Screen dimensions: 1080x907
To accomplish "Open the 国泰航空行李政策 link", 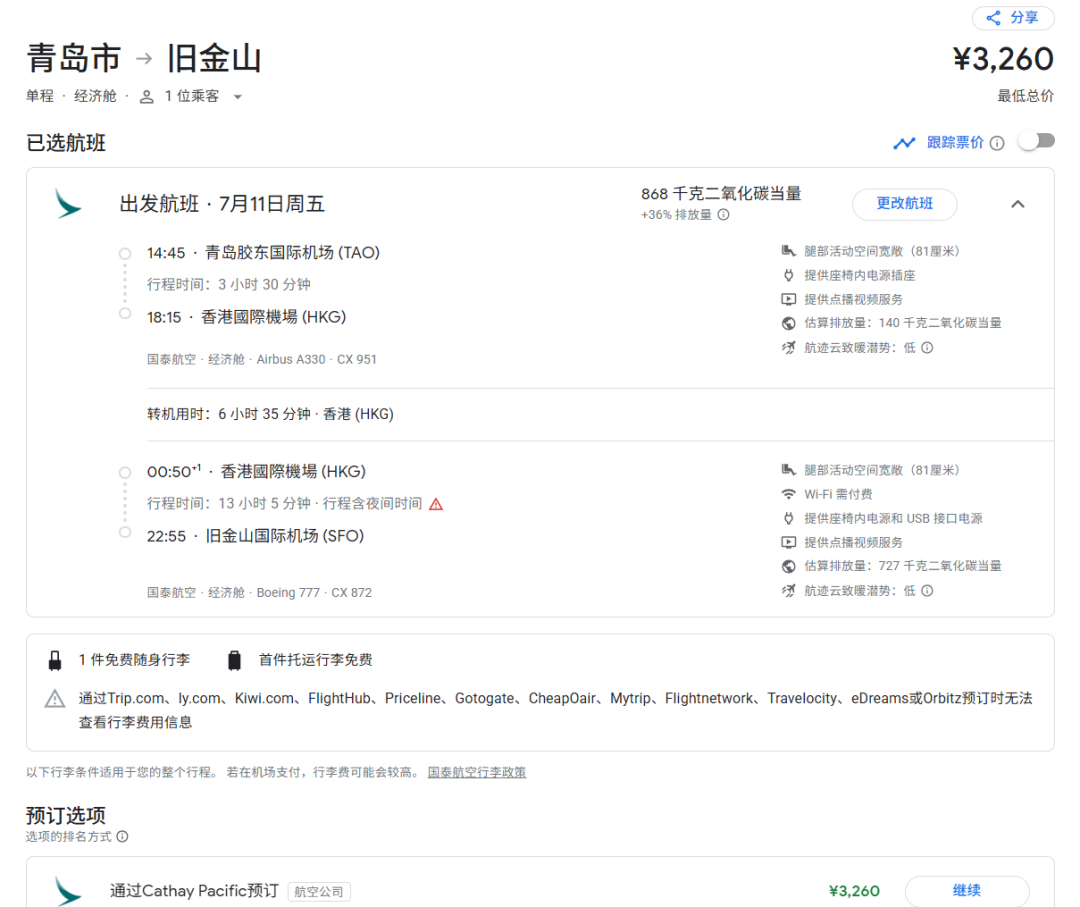I will (x=477, y=772).
